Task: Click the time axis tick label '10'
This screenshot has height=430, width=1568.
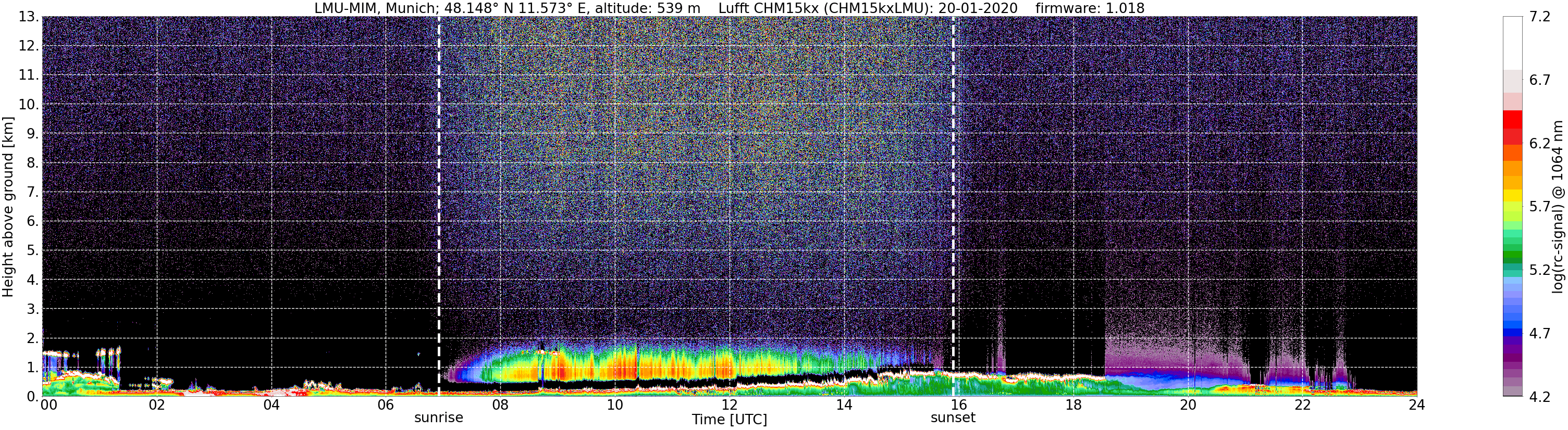Action: [615, 405]
